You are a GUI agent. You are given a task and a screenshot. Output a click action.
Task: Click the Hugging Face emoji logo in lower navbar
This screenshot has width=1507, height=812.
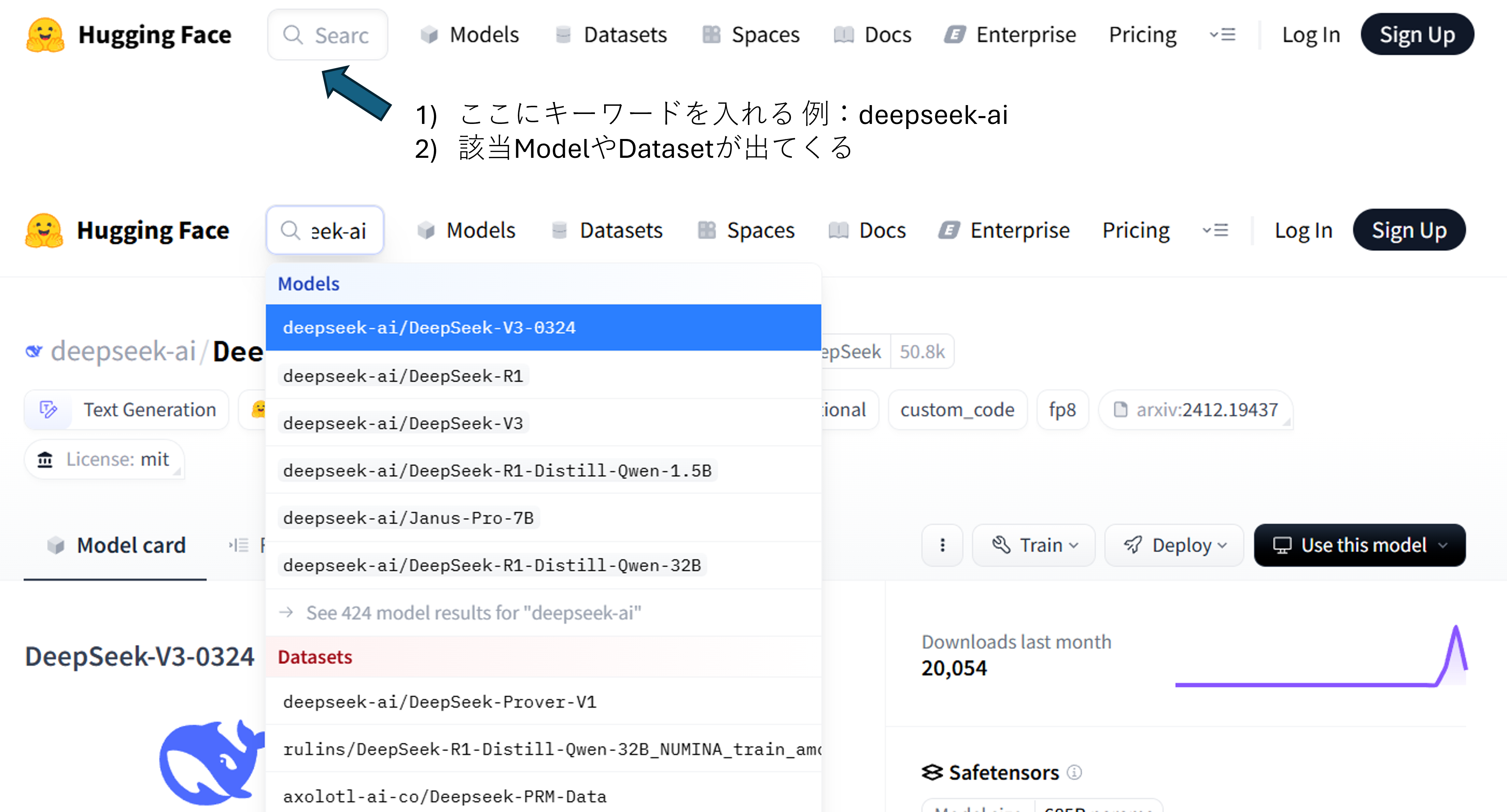tap(44, 230)
